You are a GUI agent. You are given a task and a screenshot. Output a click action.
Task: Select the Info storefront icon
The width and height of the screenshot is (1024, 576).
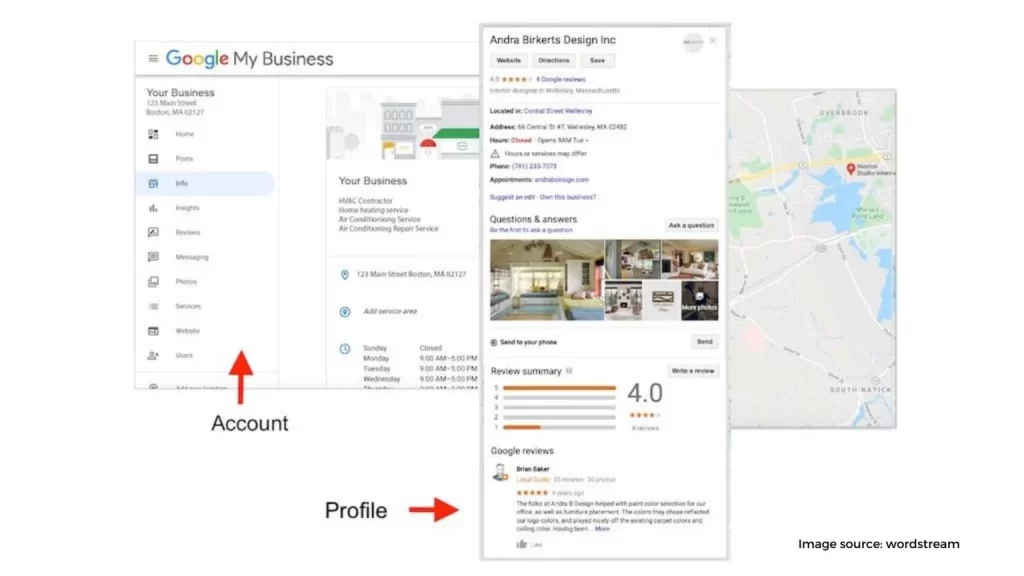tap(153, 184)
